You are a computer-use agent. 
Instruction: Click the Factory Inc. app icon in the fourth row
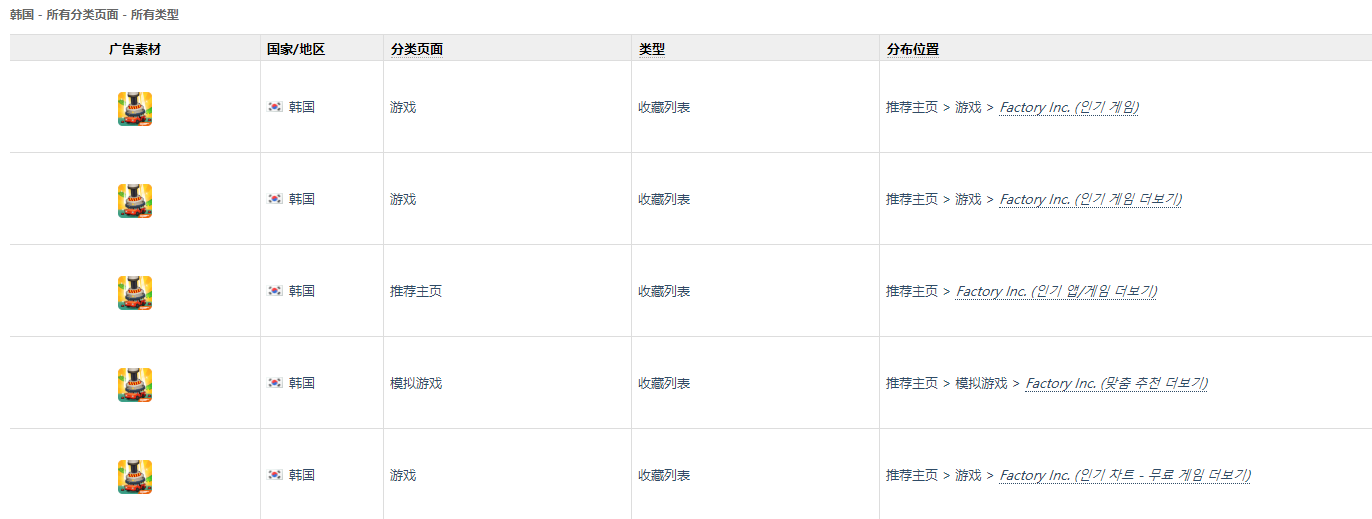pos(135,384)
